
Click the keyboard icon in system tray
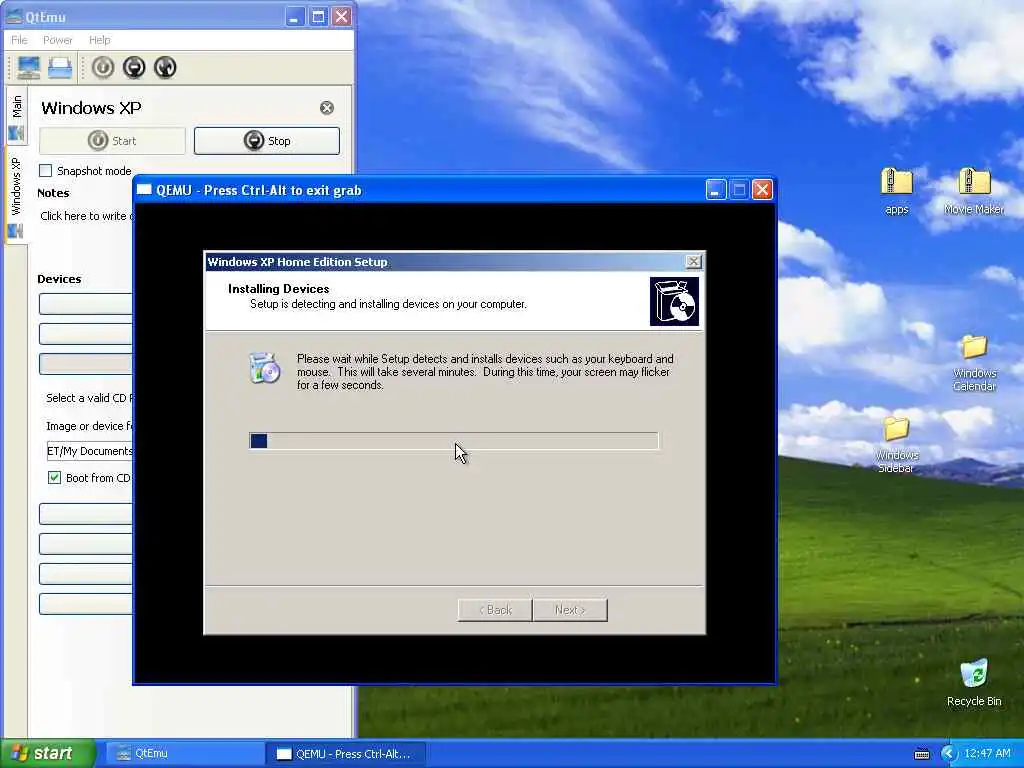click(921, 754)
